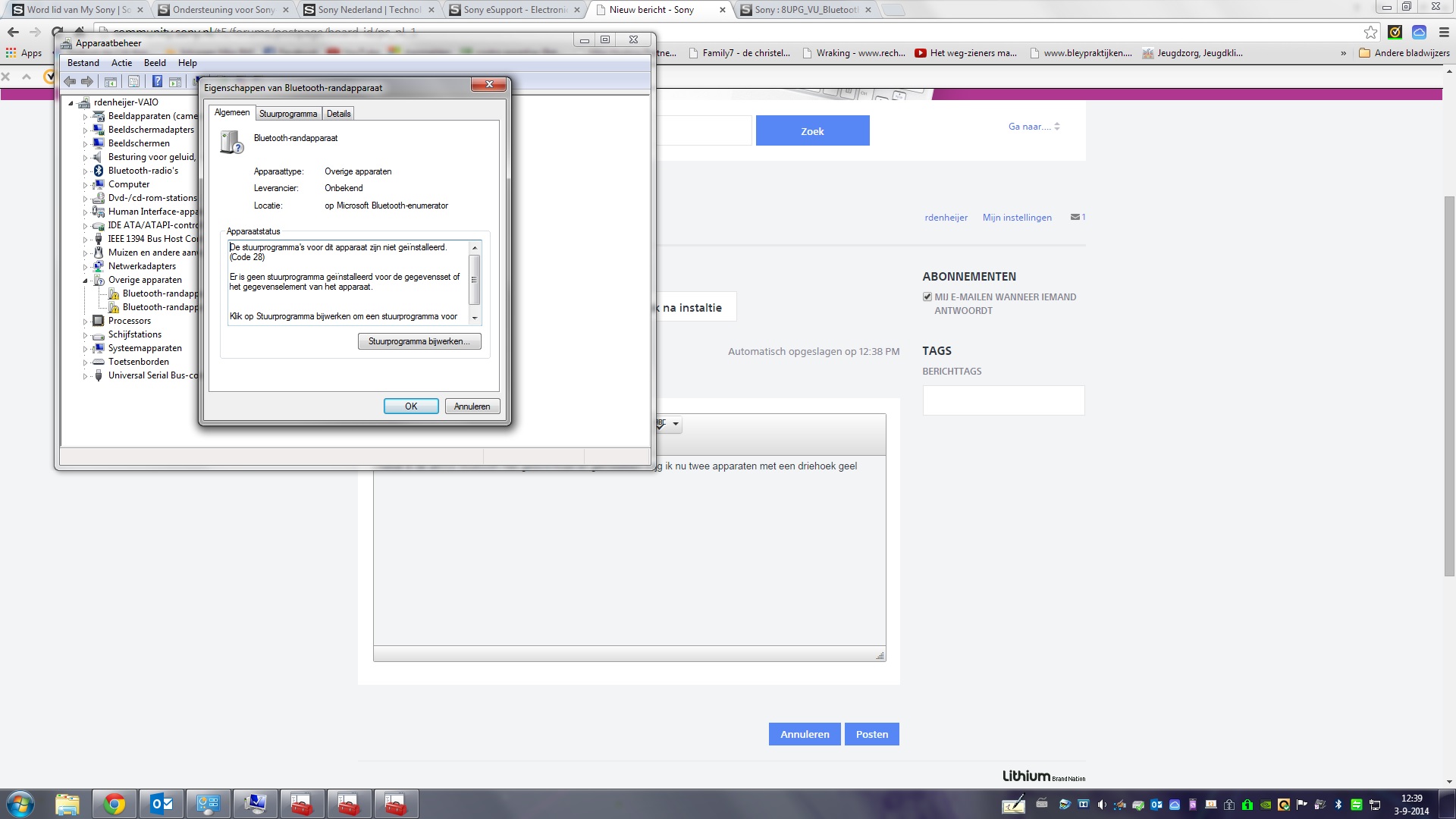Open Outlook from the taskbar
The height and width of the screenshot is (819, 1456).
(162, 804)
